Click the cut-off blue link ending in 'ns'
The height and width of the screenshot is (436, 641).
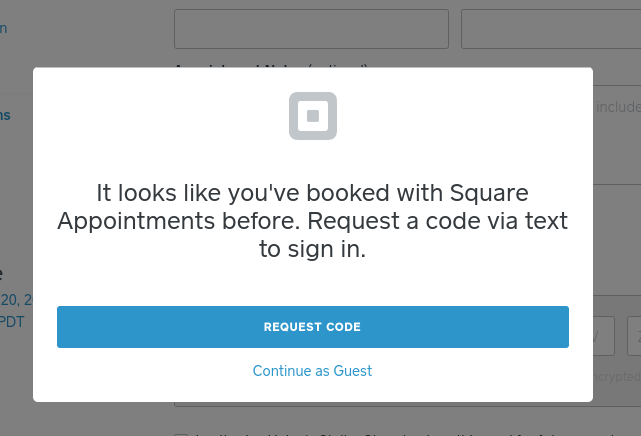pos(5,116)
